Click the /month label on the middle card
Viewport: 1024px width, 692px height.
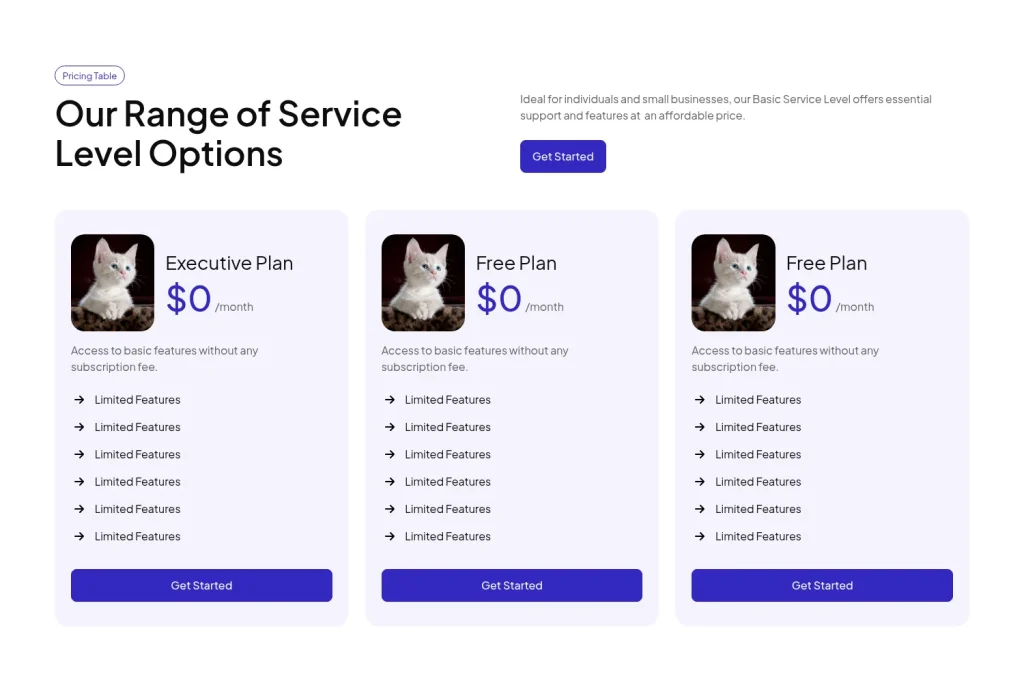(546, 307)
